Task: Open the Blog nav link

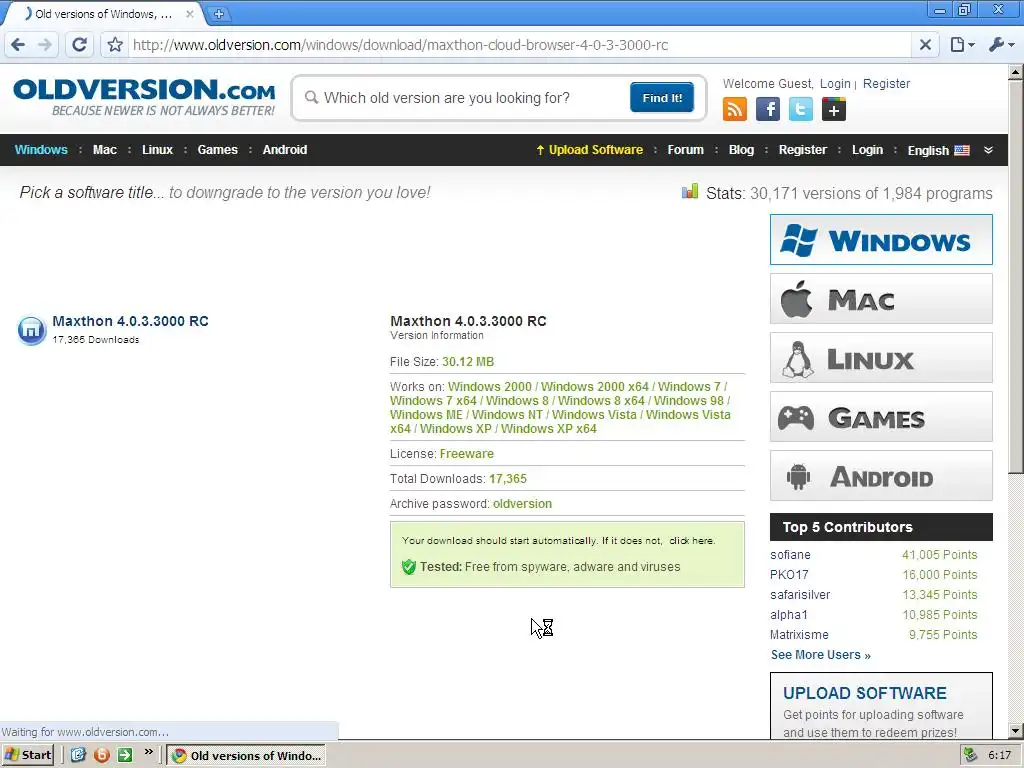Action: point(741,150)
